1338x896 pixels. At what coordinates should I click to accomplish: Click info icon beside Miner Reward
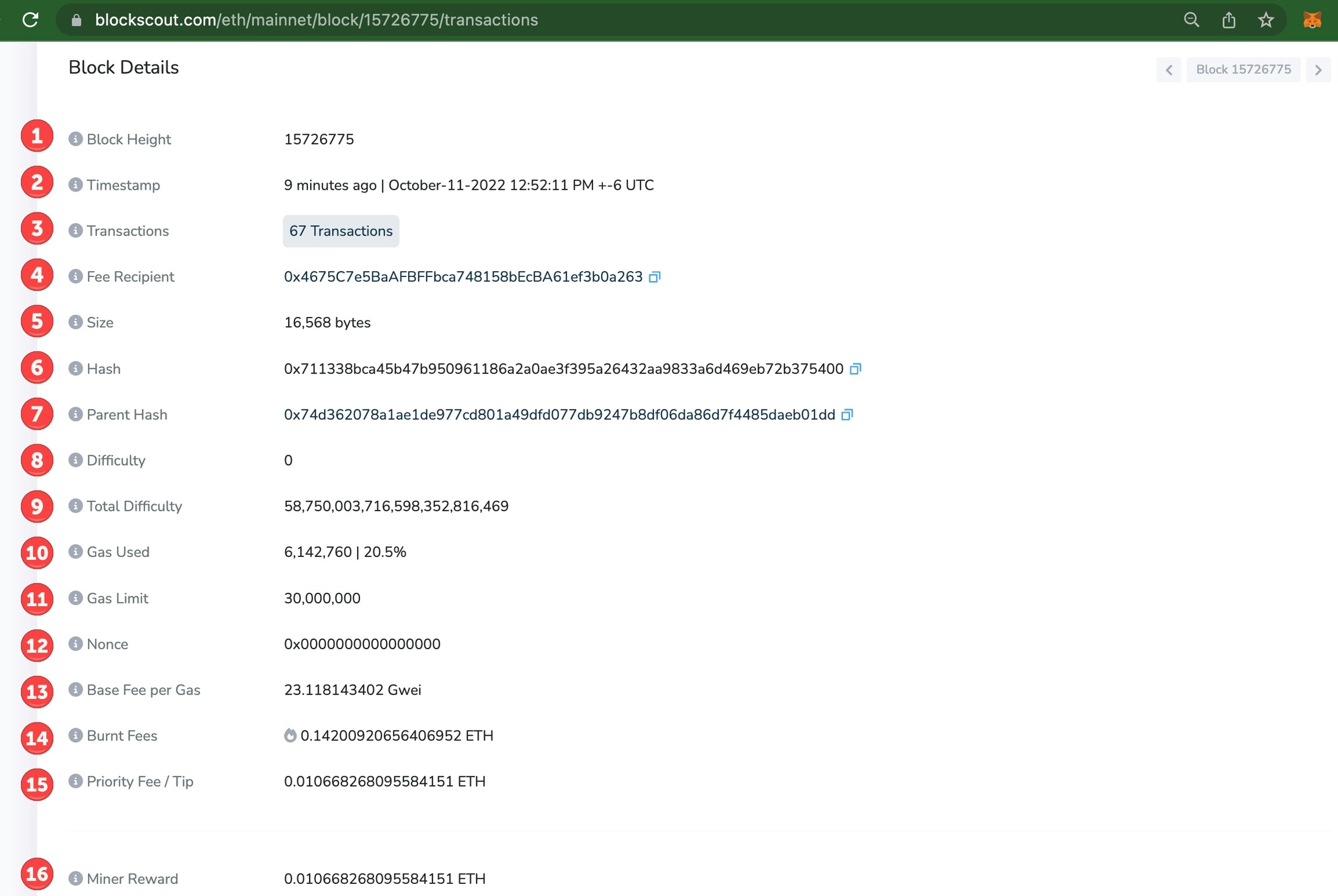coord(75,878)
